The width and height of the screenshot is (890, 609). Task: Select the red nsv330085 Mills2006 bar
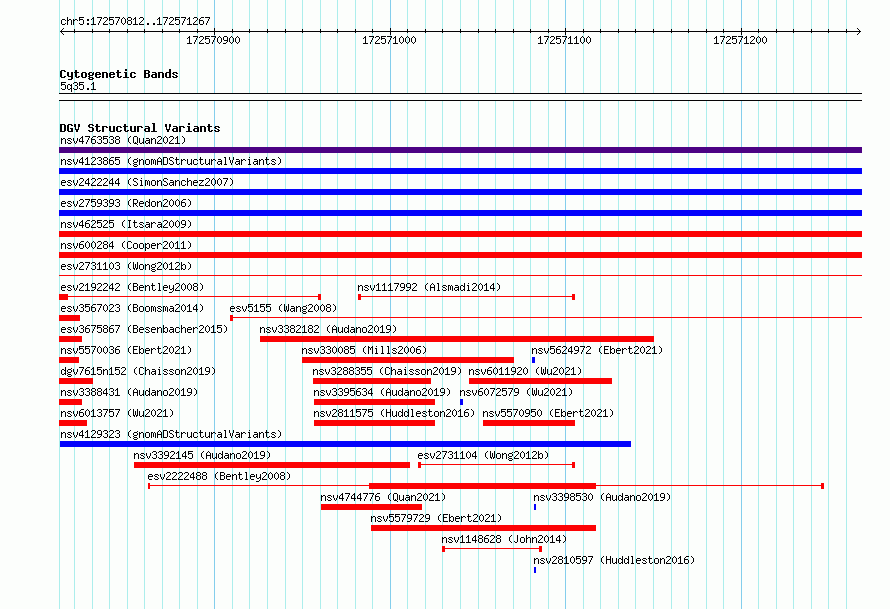tap(408, 360)
